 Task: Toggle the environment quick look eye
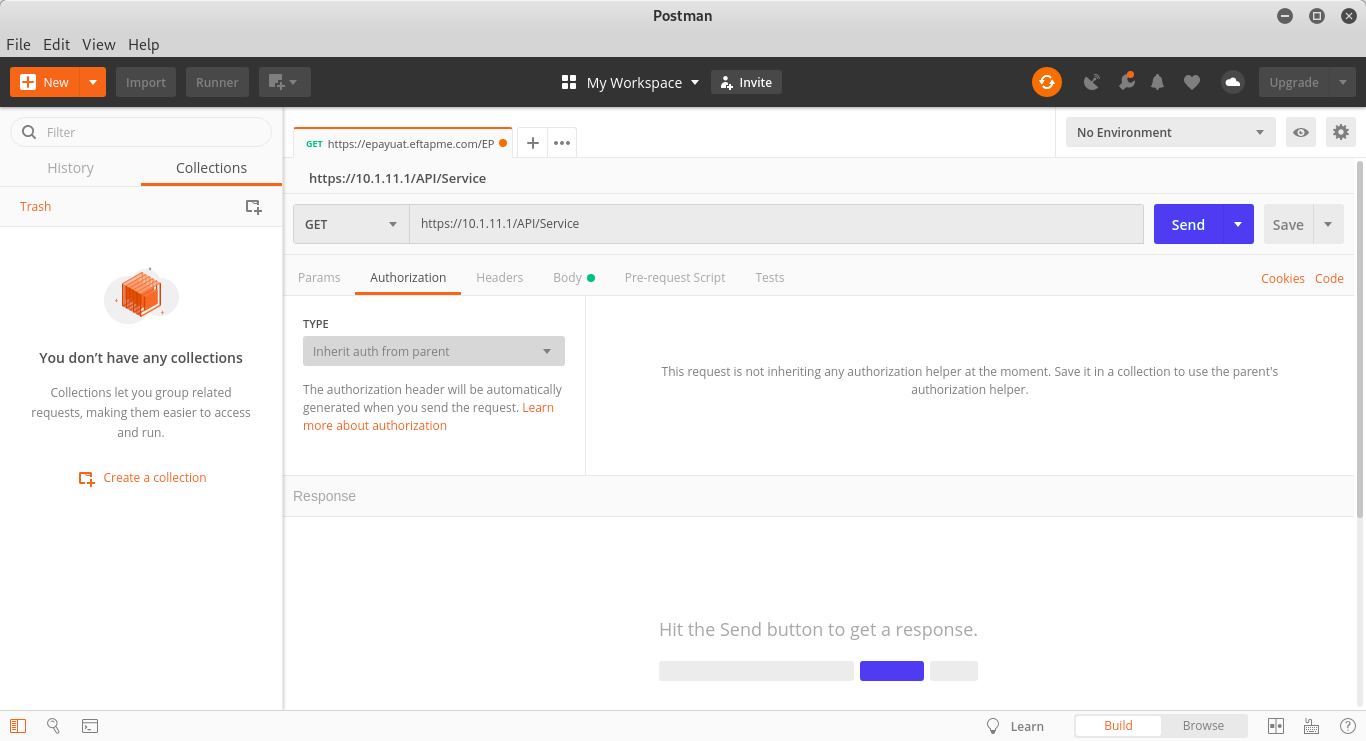pos(1301,132)
